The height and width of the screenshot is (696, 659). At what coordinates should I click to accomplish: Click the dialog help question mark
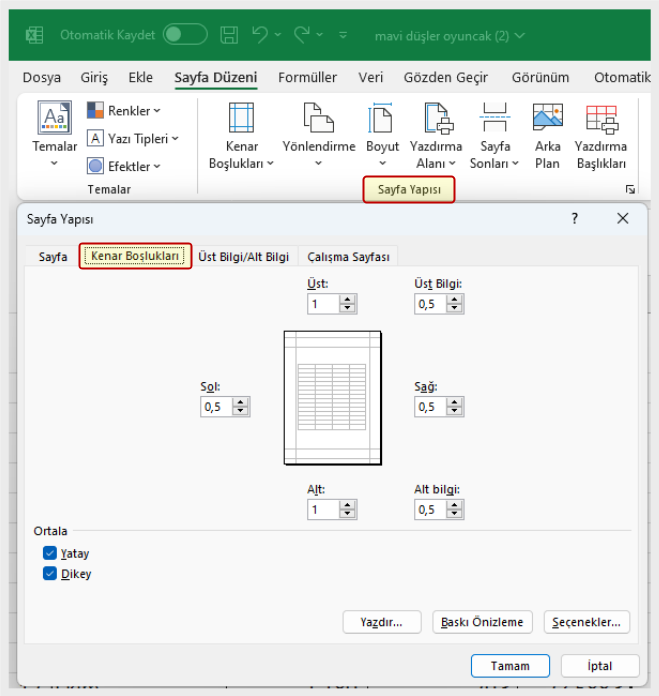tap(575, 218)
